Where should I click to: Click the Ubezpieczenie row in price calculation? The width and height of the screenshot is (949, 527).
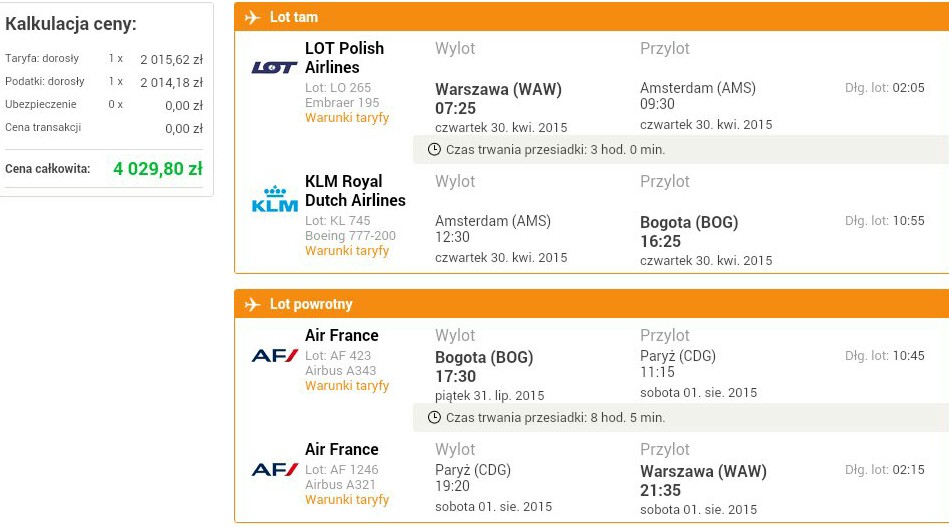click(x=104, y=105)
